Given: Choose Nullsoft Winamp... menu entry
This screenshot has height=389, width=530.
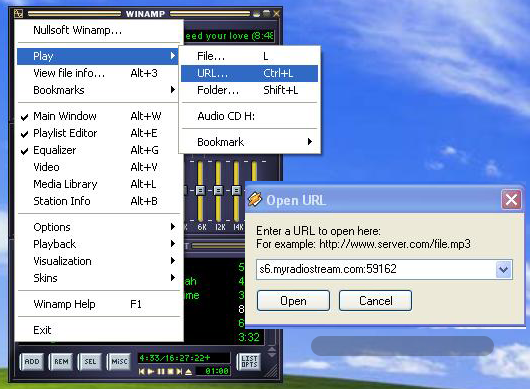Looking at the screenshot, I should (98, 30).
